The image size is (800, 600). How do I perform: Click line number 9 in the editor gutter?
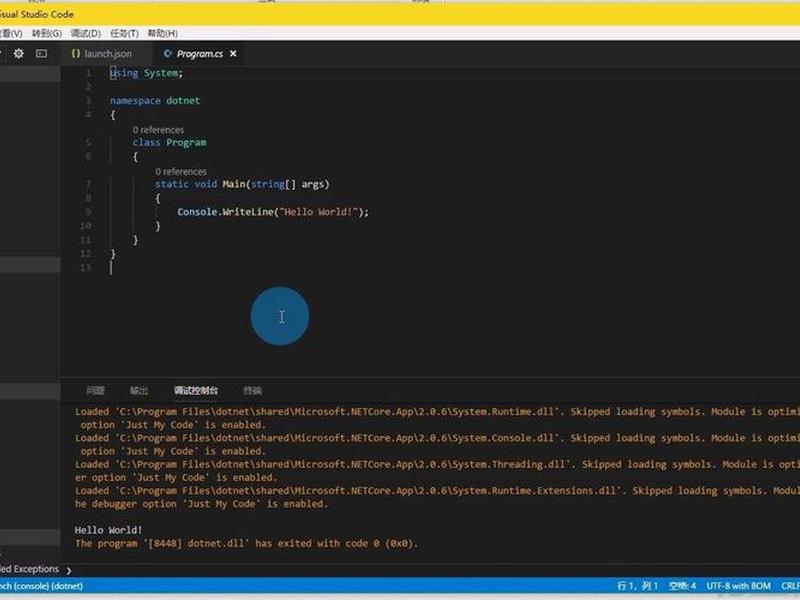88,212
